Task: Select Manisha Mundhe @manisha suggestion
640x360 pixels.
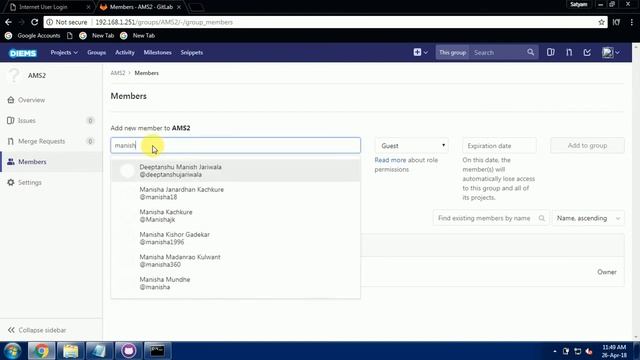Action: (236, 283)
